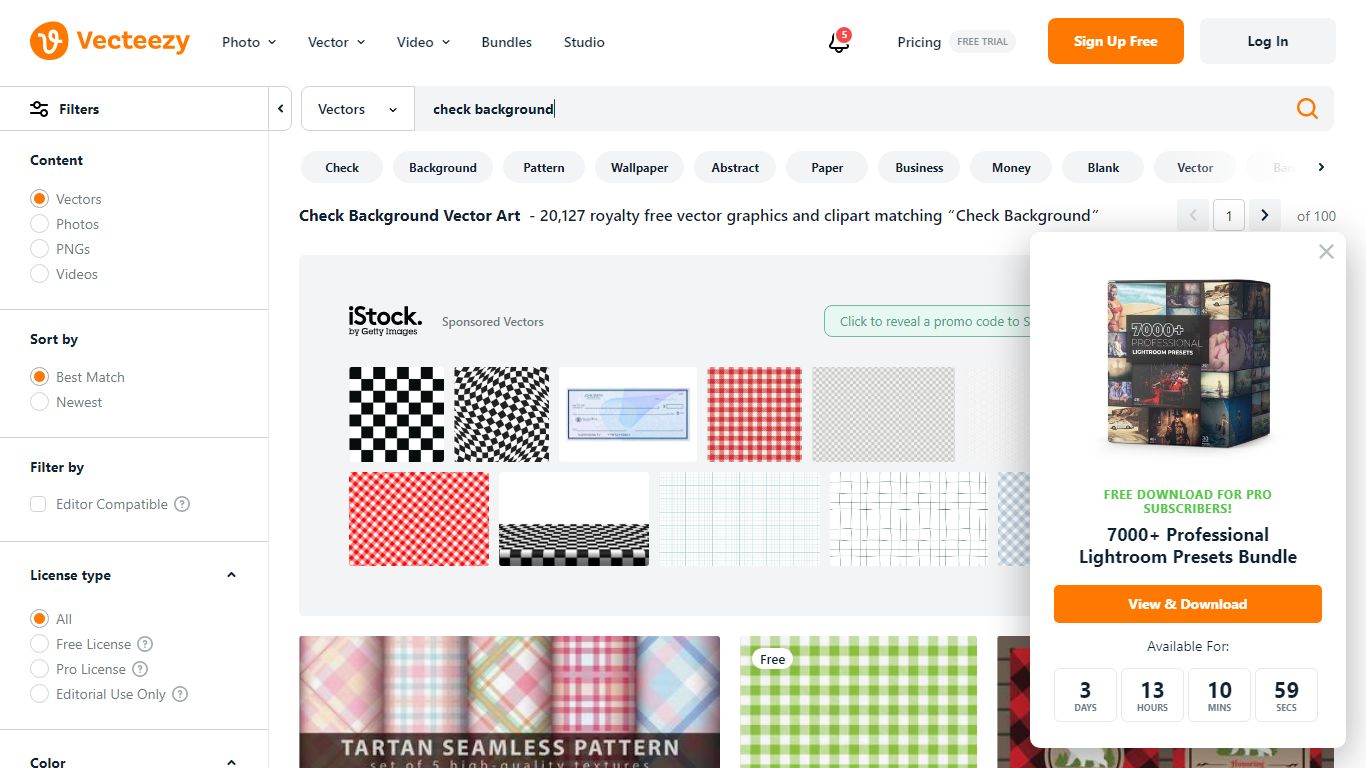Screen dimensions: 1366x768
Task: Filter by the Wallpaper tag chip
Action: click(x=639, y=167)
